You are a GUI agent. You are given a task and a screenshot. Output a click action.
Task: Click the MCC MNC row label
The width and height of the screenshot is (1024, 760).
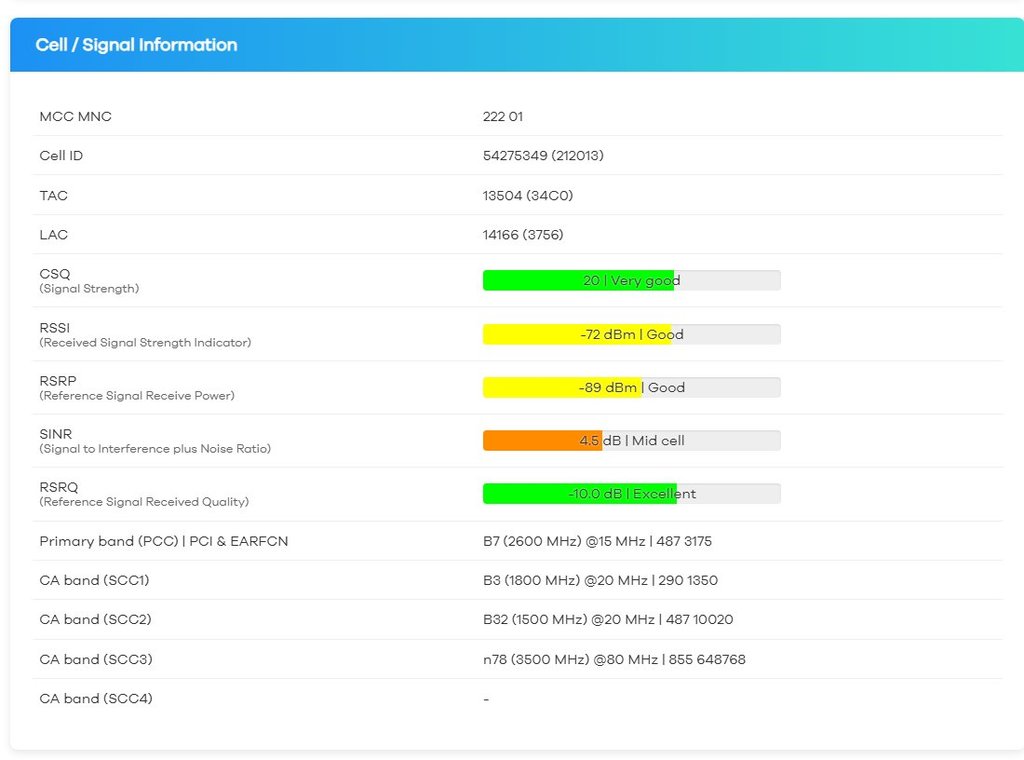click(76, 117)
